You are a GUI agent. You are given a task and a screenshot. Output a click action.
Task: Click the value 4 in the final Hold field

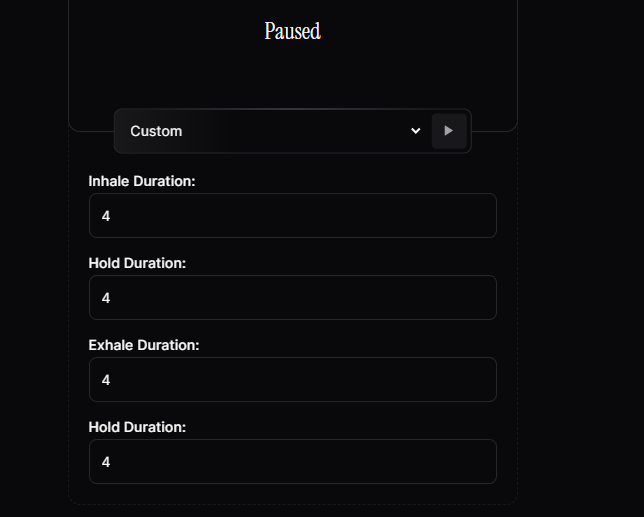point(106,462)
